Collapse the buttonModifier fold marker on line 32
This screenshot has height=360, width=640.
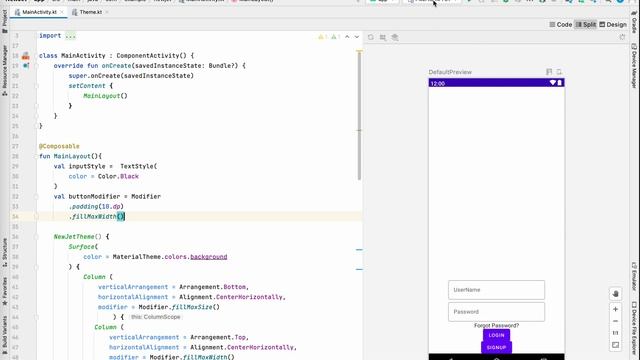pyautogui.click(x=36, y=196)
